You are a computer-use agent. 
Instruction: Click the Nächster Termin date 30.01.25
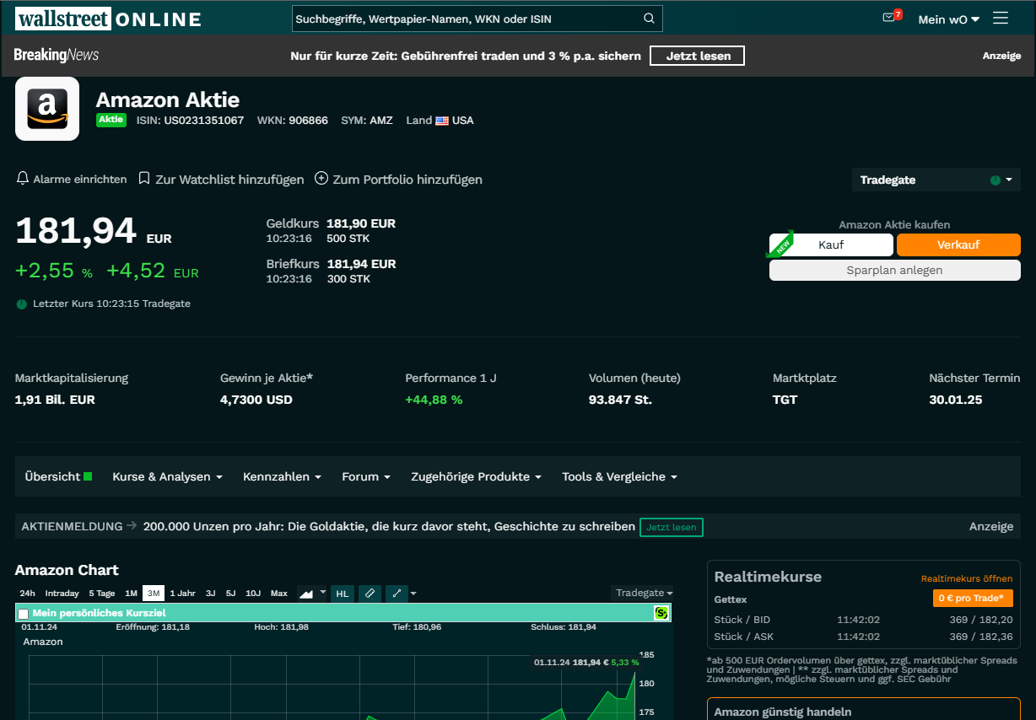point(955,400)
